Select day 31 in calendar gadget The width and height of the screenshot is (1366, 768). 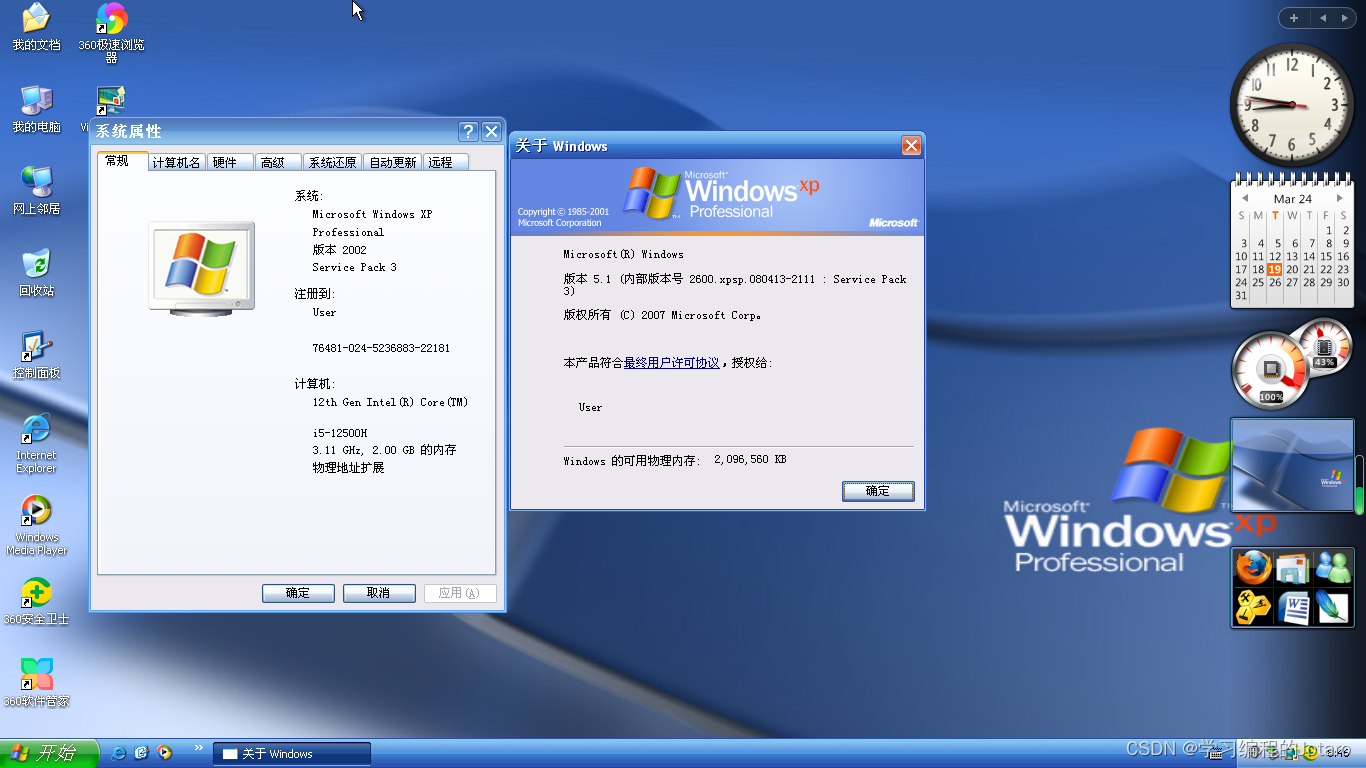click(x=1241, y=296)
